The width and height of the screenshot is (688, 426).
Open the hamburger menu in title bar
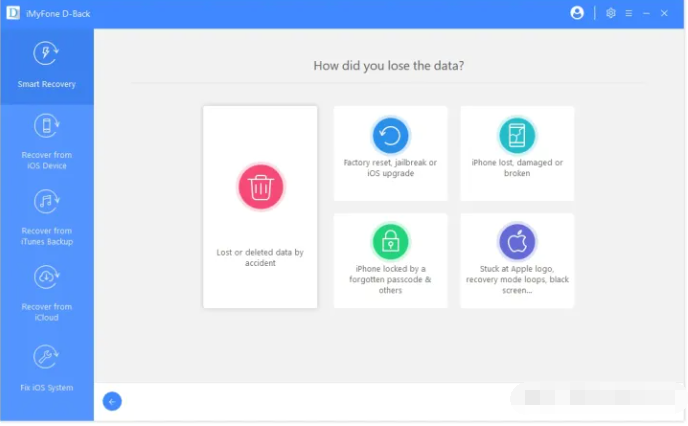pos(629,14)
